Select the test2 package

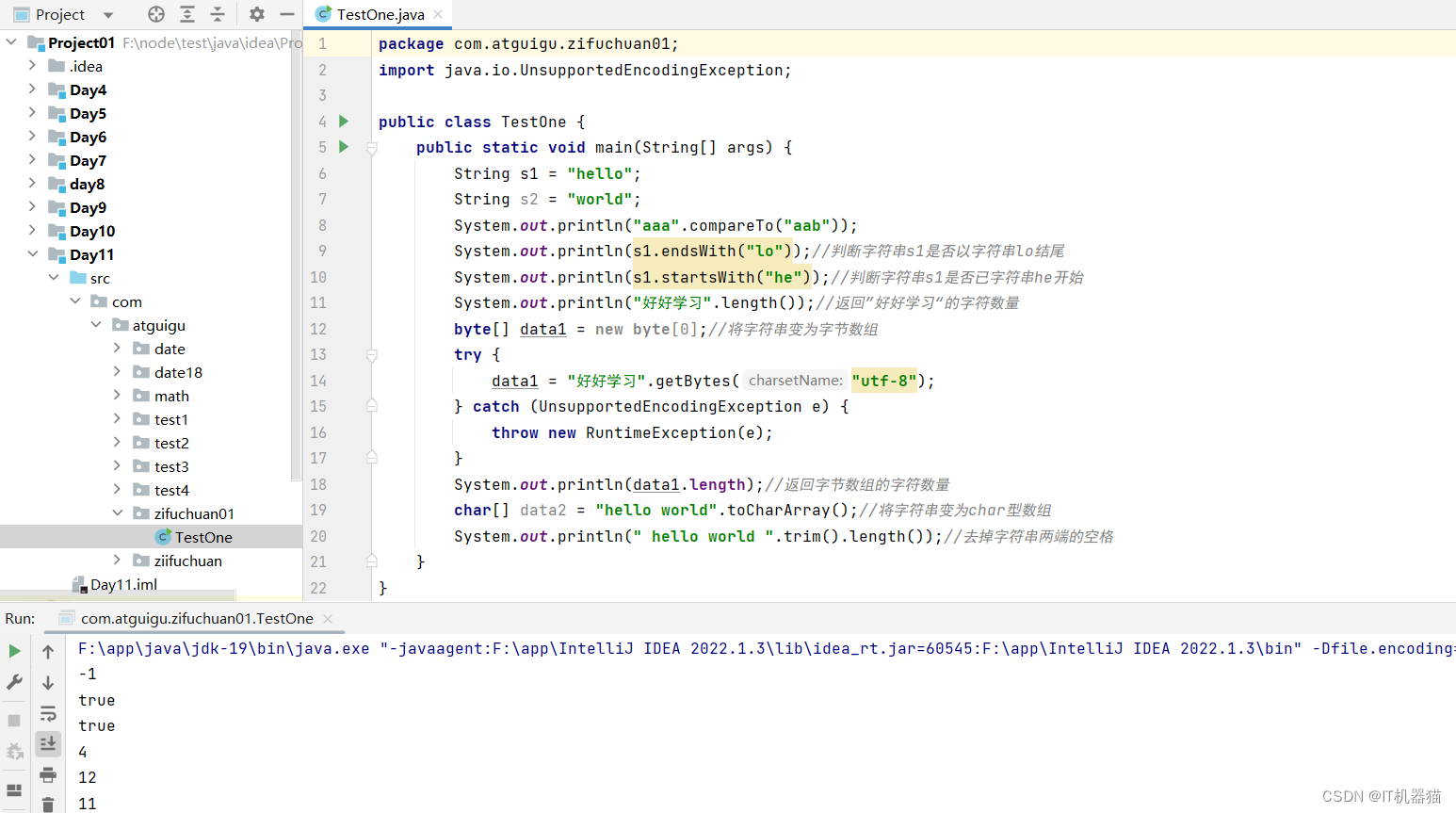(171, 443)
